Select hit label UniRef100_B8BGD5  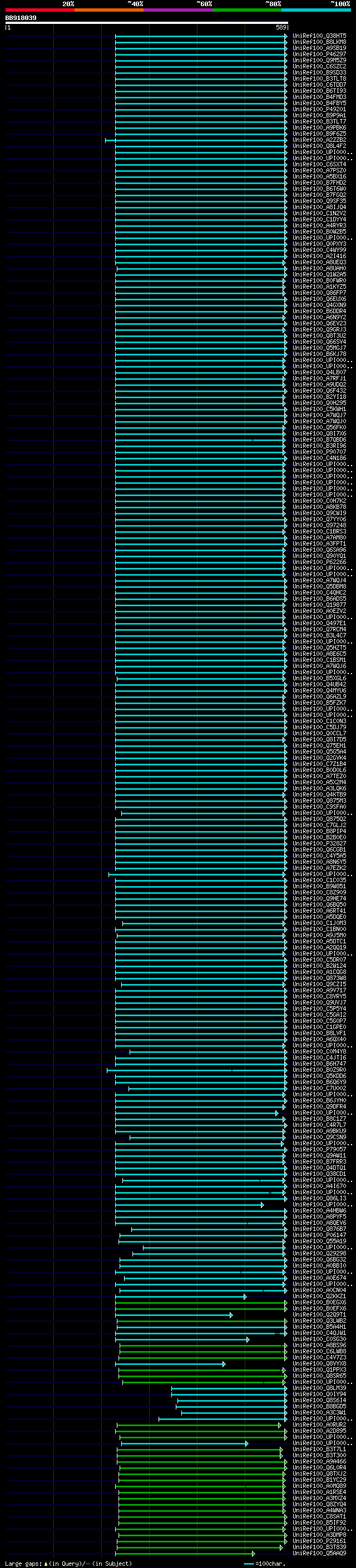[319, 1406]
